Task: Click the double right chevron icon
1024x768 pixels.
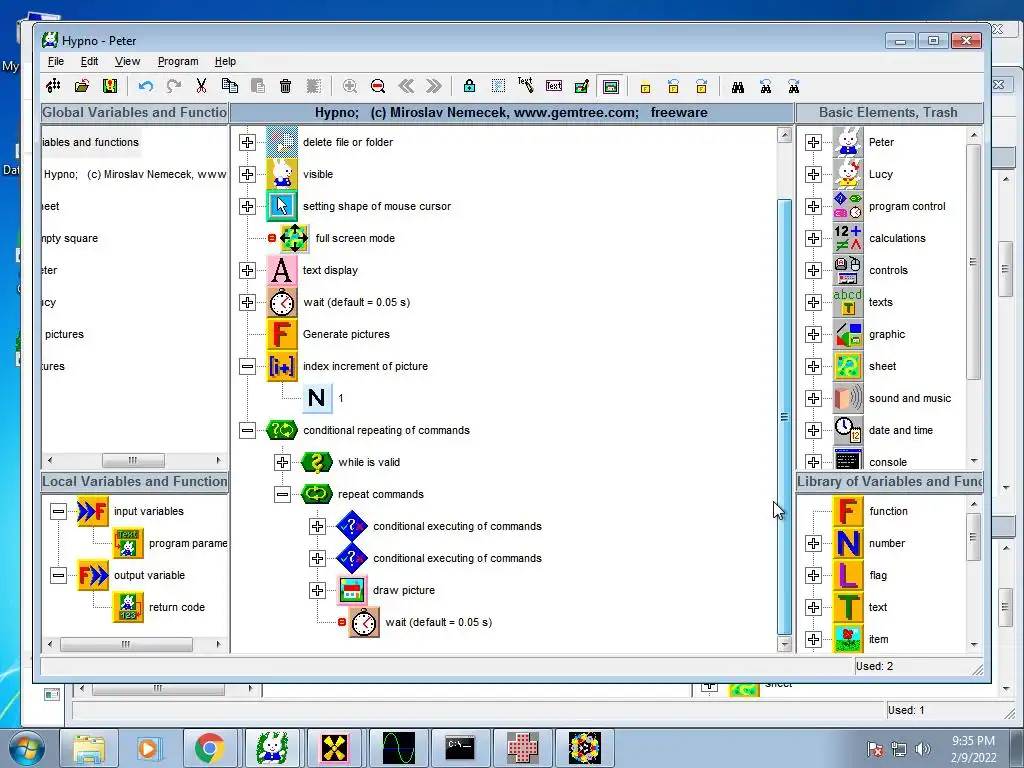Action: tap(434, 86)
